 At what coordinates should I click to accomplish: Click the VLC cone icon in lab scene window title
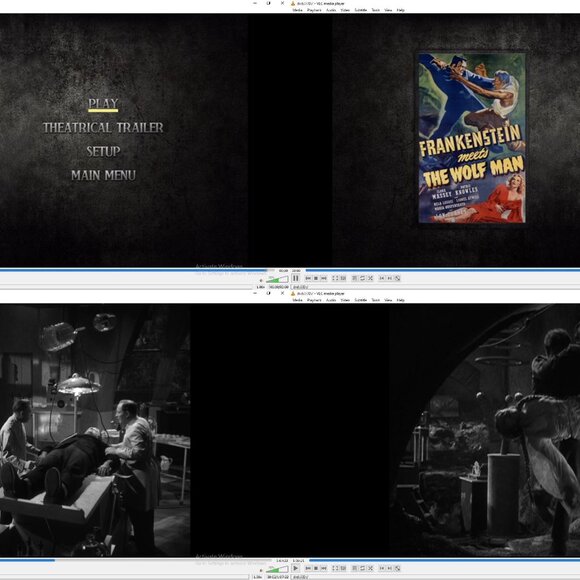click(293, 293)
